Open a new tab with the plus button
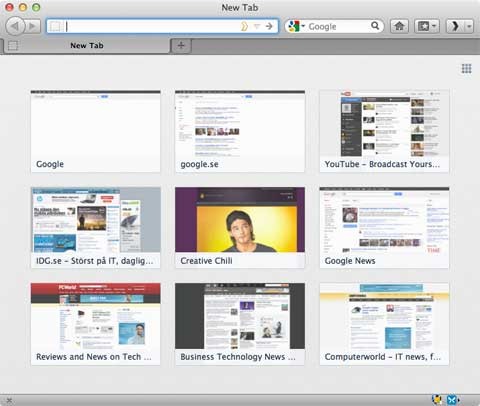Viewport: 480px width, 406px height. (181, 46)
